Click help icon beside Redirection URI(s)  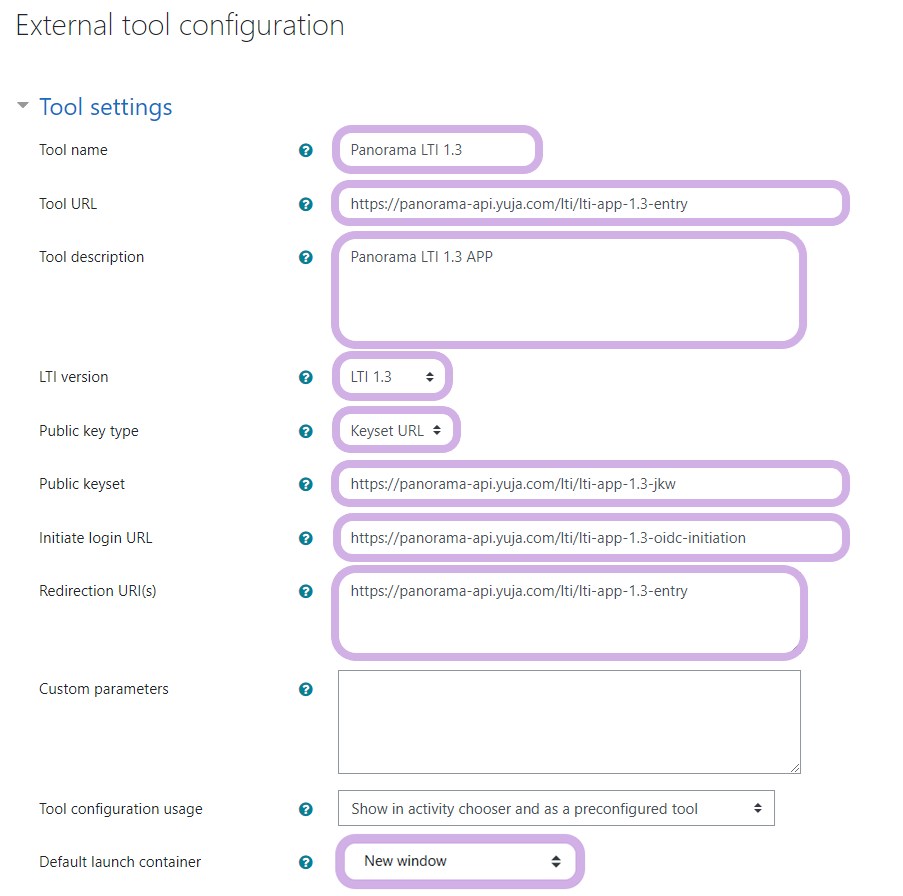coord(306,592)
